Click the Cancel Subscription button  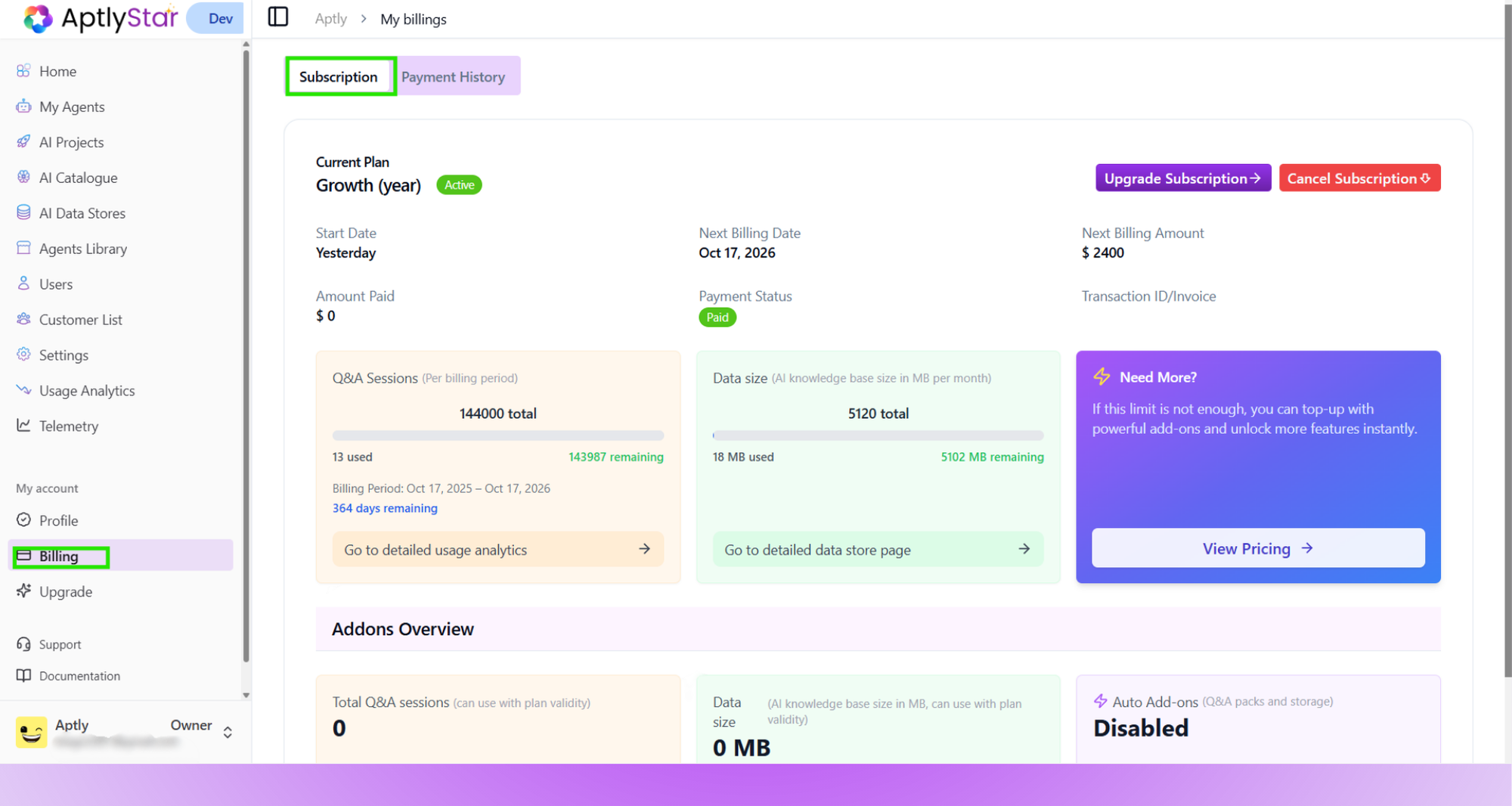tap(1359, 178)
